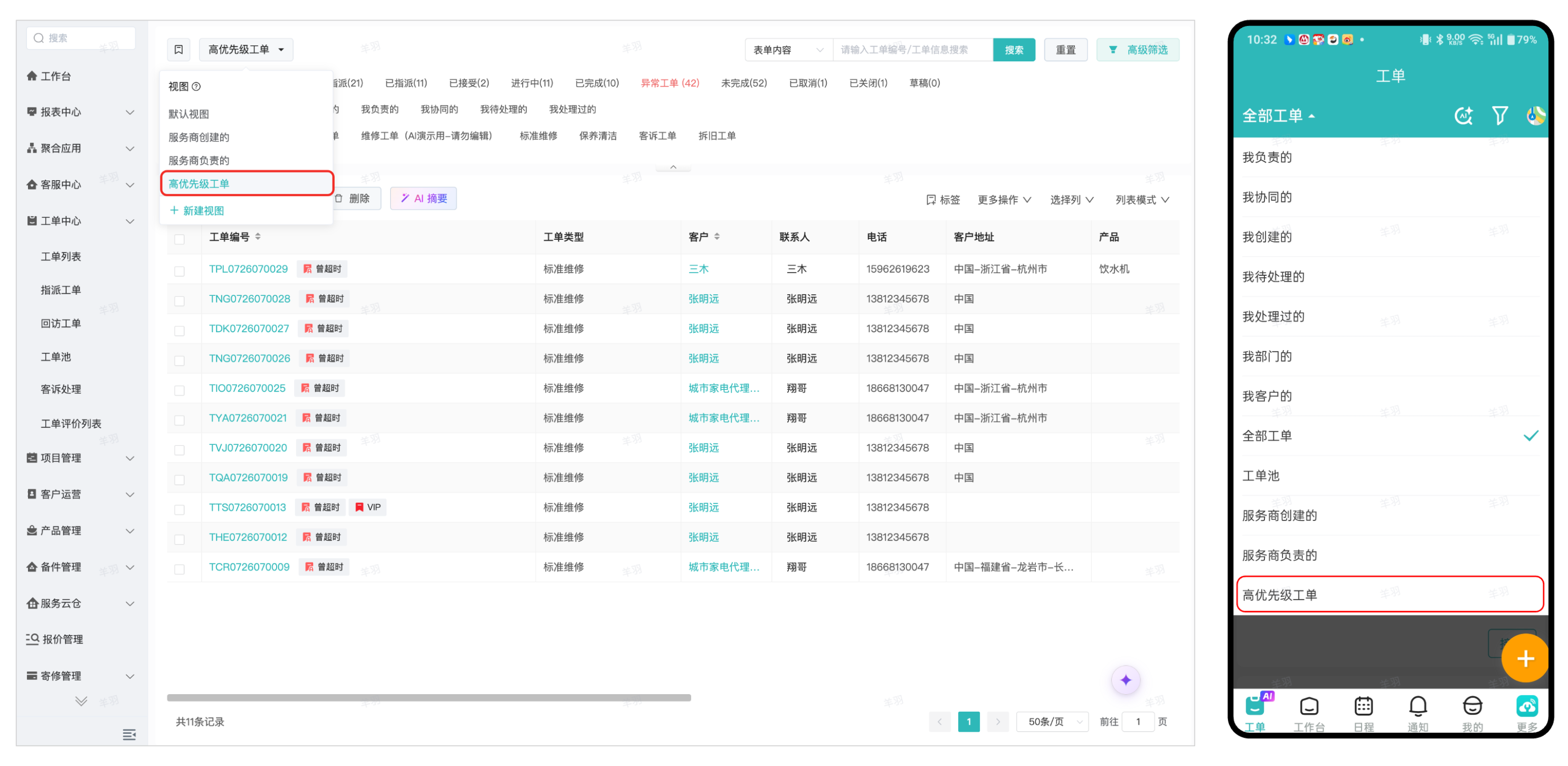
Task: Select 服务商创建的 in the view menu
Action: pos(246,137)
